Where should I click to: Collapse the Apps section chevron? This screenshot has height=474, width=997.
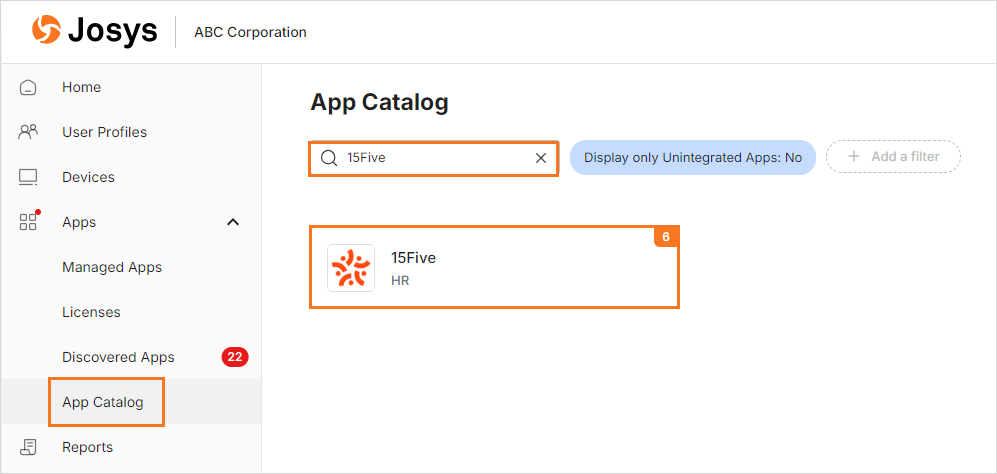coord(233,222)
